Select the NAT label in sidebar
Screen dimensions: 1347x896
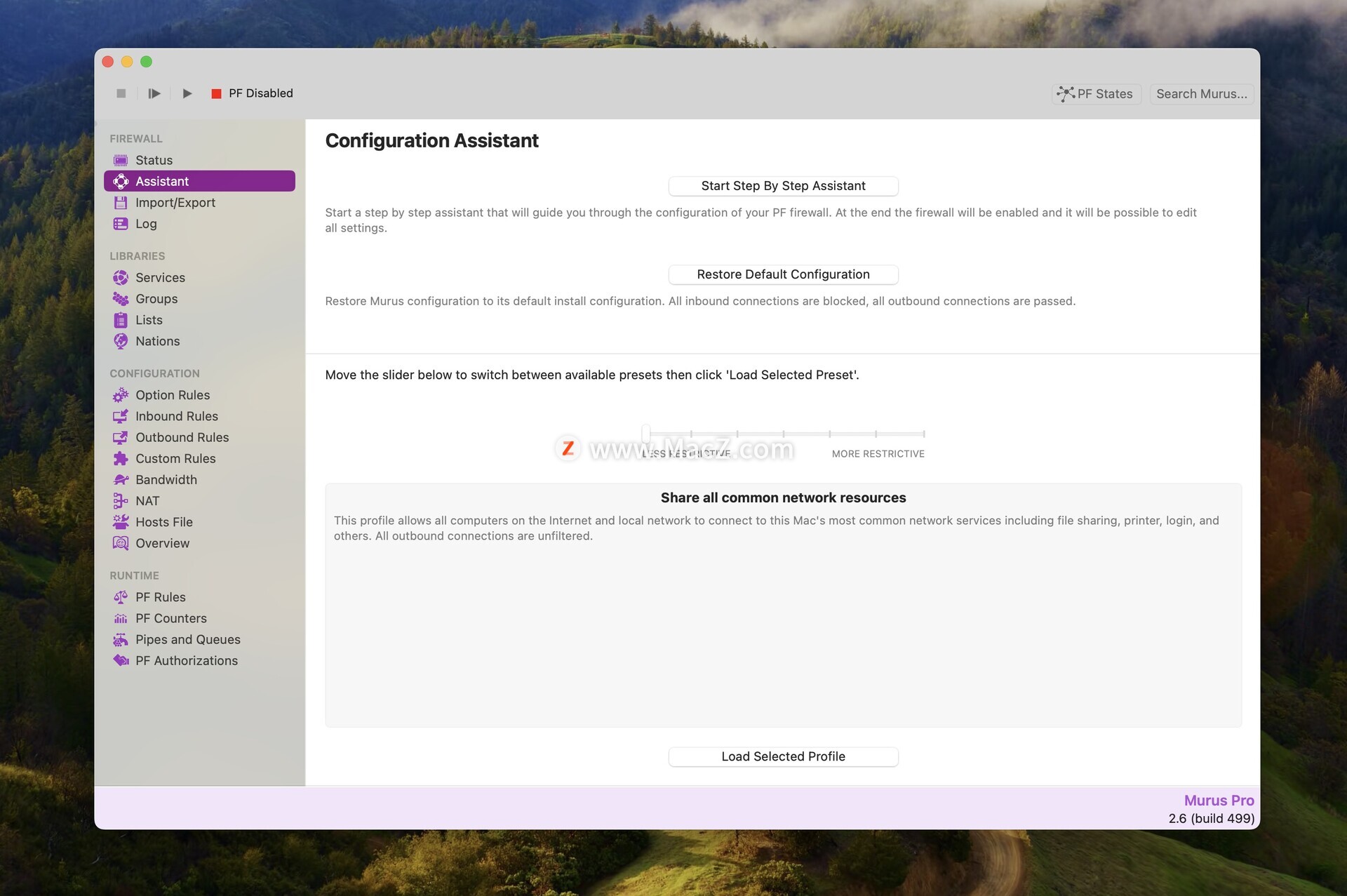click(x=147, y=501)
